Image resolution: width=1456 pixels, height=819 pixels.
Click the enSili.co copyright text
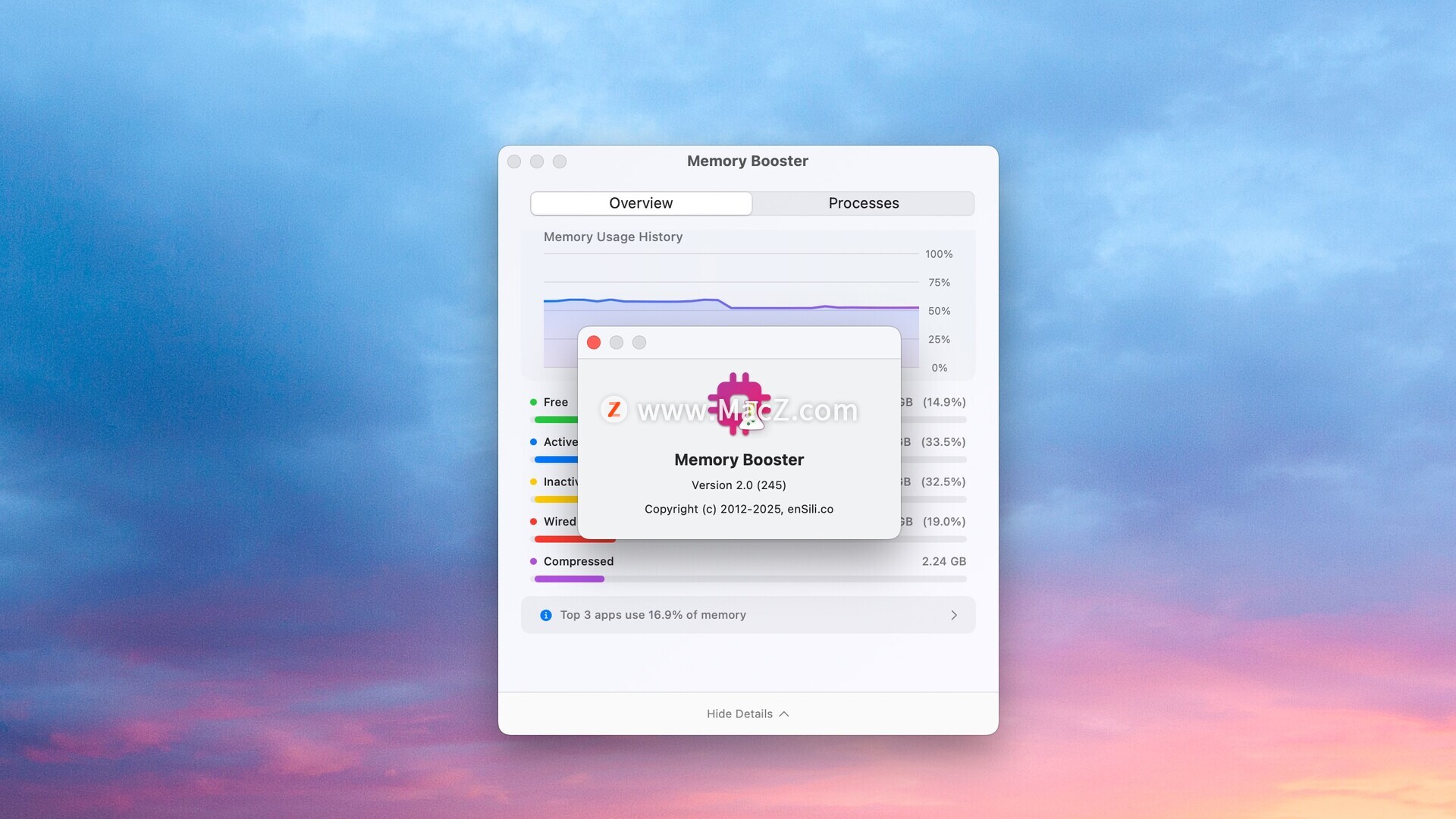(x=810, y=510)
